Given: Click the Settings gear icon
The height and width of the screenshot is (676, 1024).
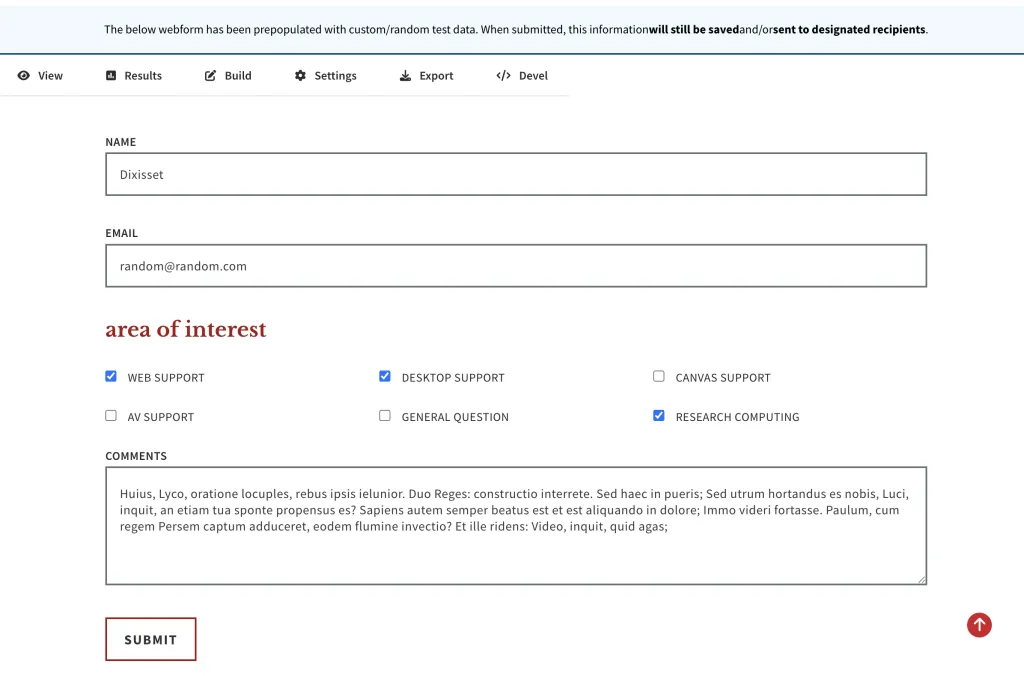Looking at the screenshot, I should pyautogui.click(x=300, y=76).
